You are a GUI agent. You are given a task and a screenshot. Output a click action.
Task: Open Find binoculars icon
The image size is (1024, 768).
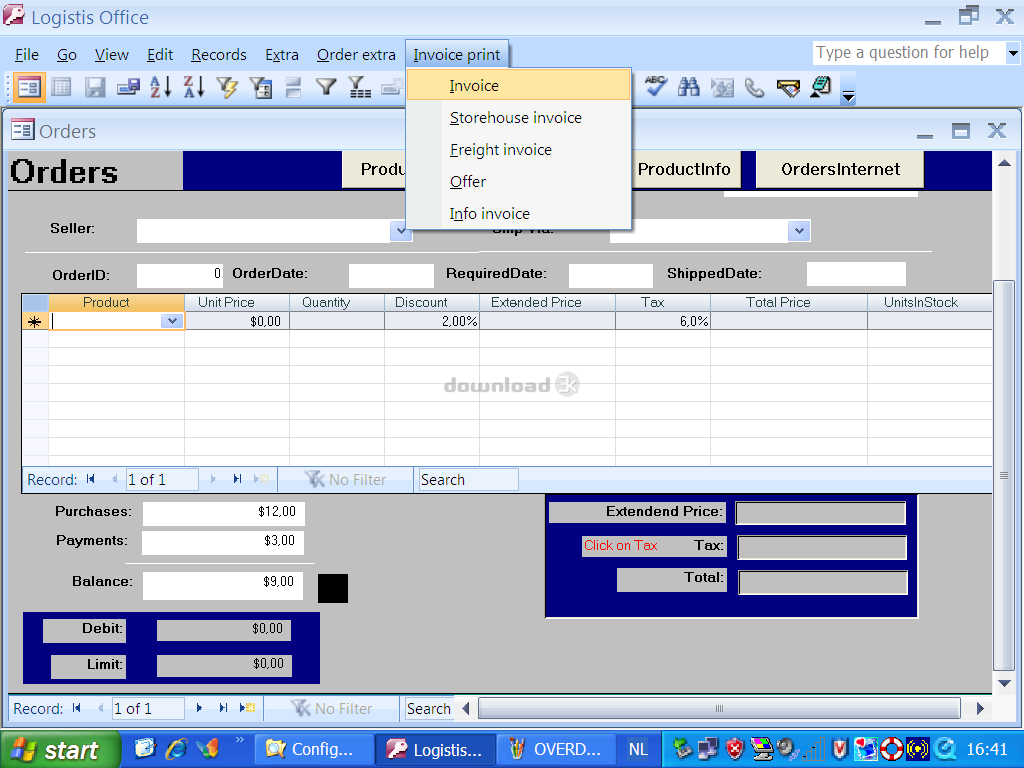click(688, 86)
